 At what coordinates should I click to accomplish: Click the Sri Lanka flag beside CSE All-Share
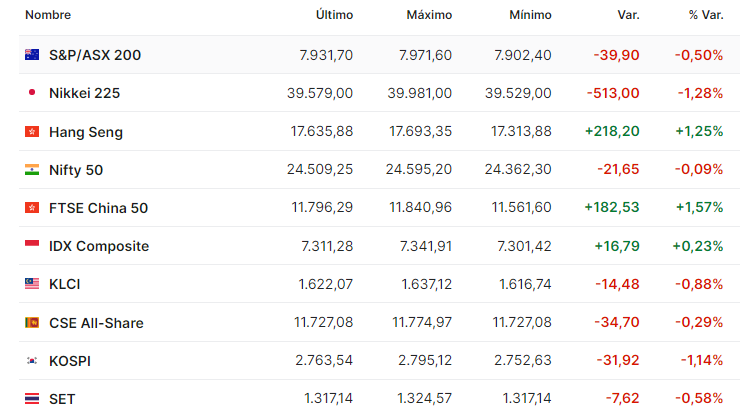pos(32,323)
